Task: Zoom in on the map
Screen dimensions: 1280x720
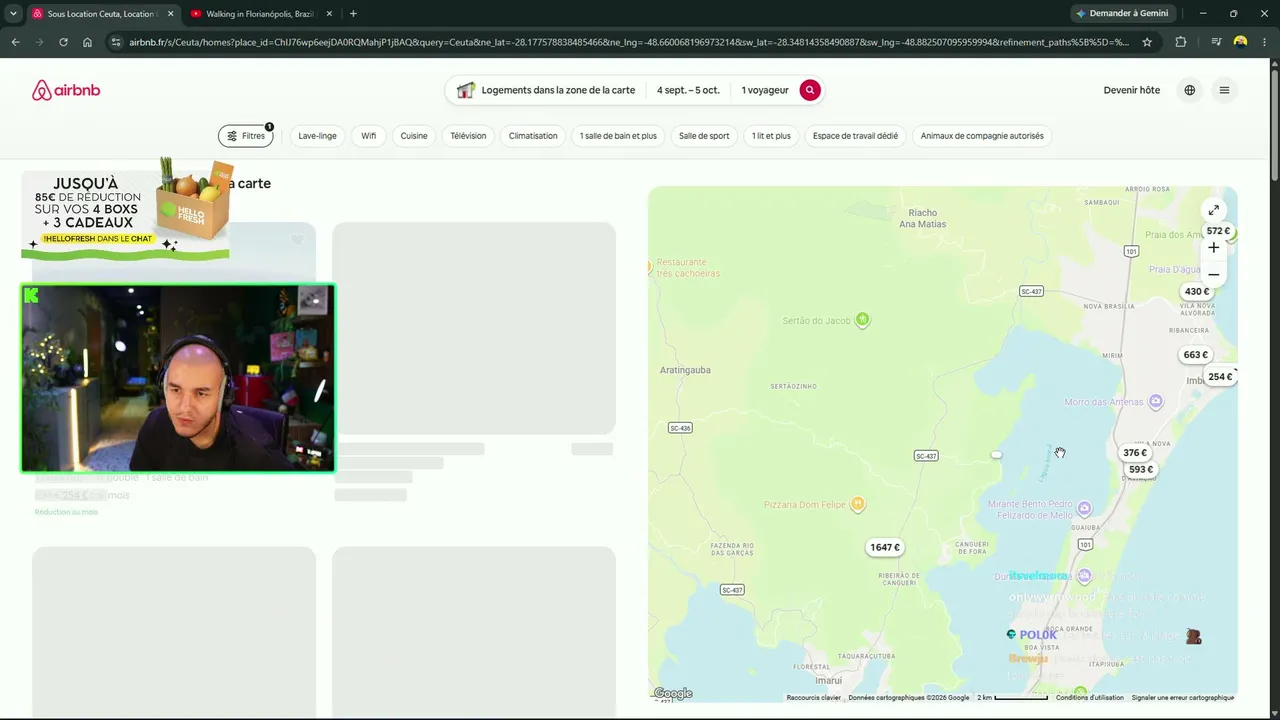Action: pyautogui.click(x=1213, y=247)
